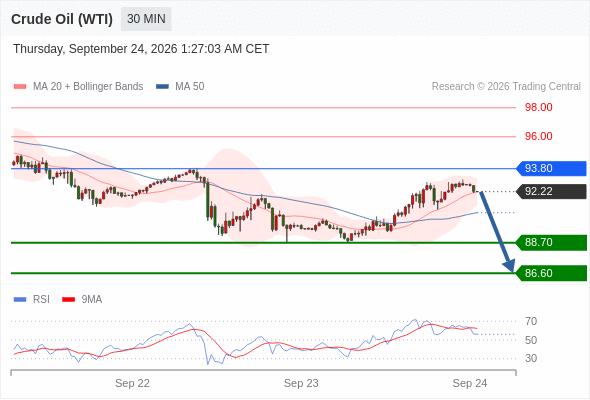Click the RSI legend label
Image resolution: width=590 pixels, height=400 pixels.
[41, 300]
